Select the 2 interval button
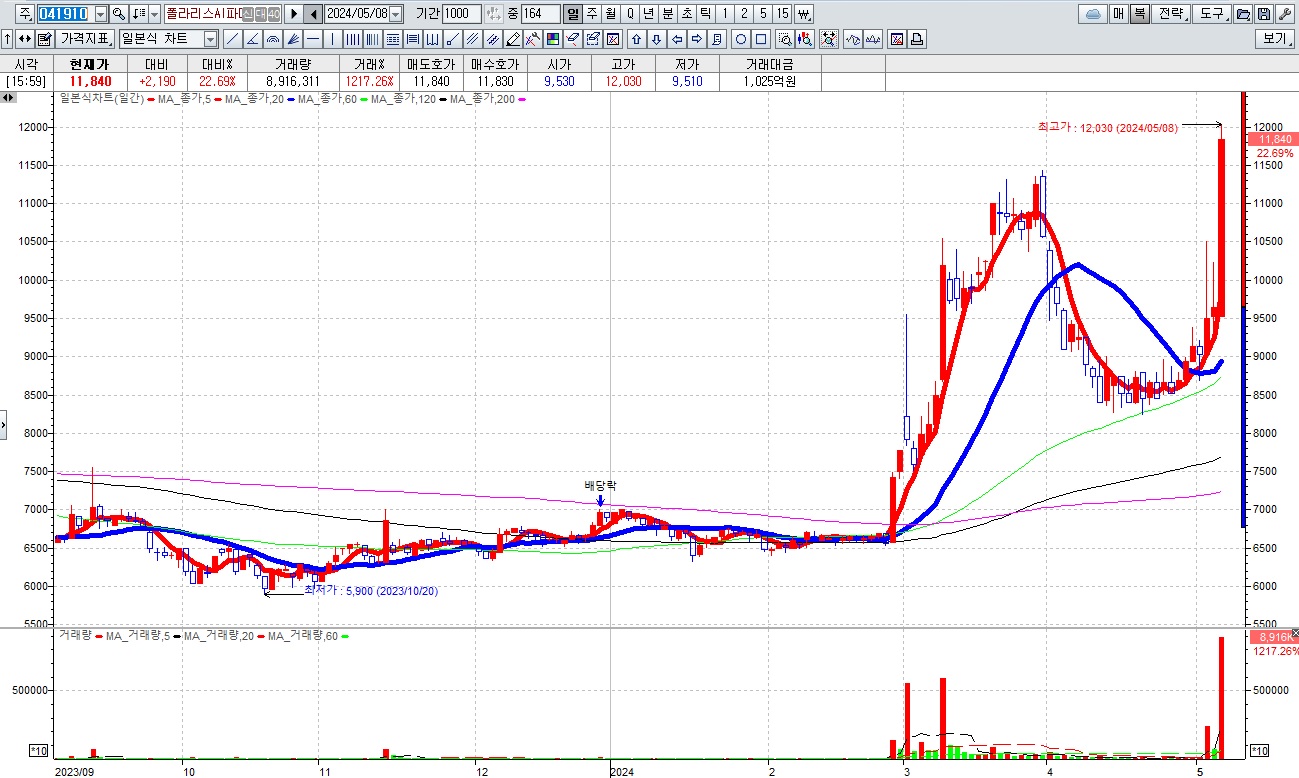Screen dimensions: 1299x778 pos(744,14)
